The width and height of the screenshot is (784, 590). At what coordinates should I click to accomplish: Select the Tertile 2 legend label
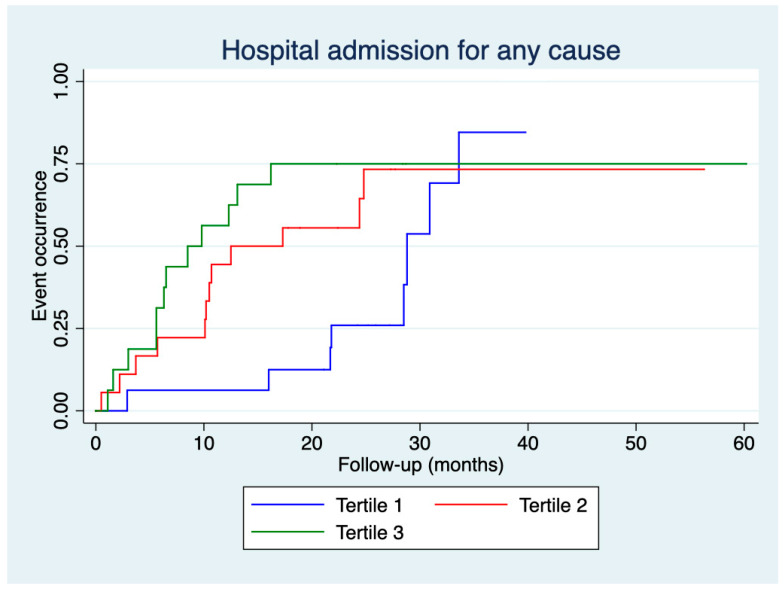[553, 506]
